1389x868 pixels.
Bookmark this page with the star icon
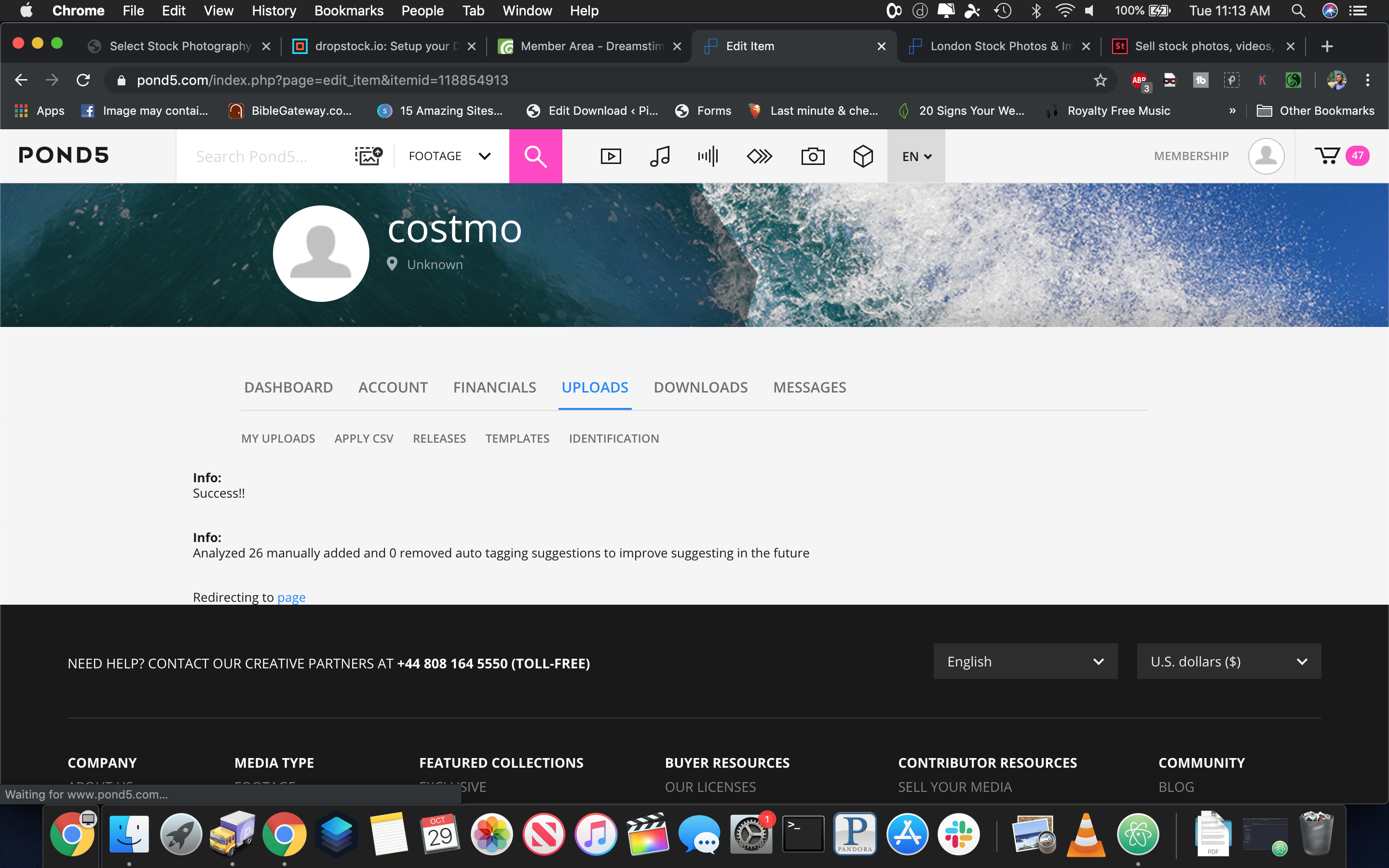[x=1100, y=81]
